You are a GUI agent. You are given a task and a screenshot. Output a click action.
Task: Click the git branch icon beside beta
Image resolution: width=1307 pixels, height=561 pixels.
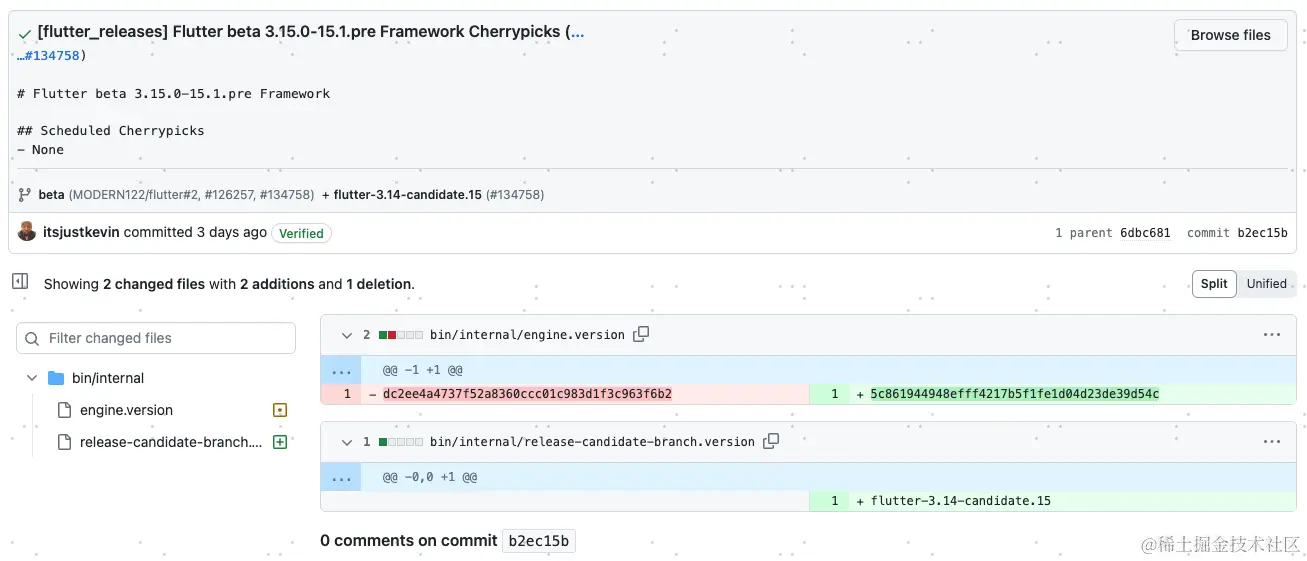click(25, 195)
